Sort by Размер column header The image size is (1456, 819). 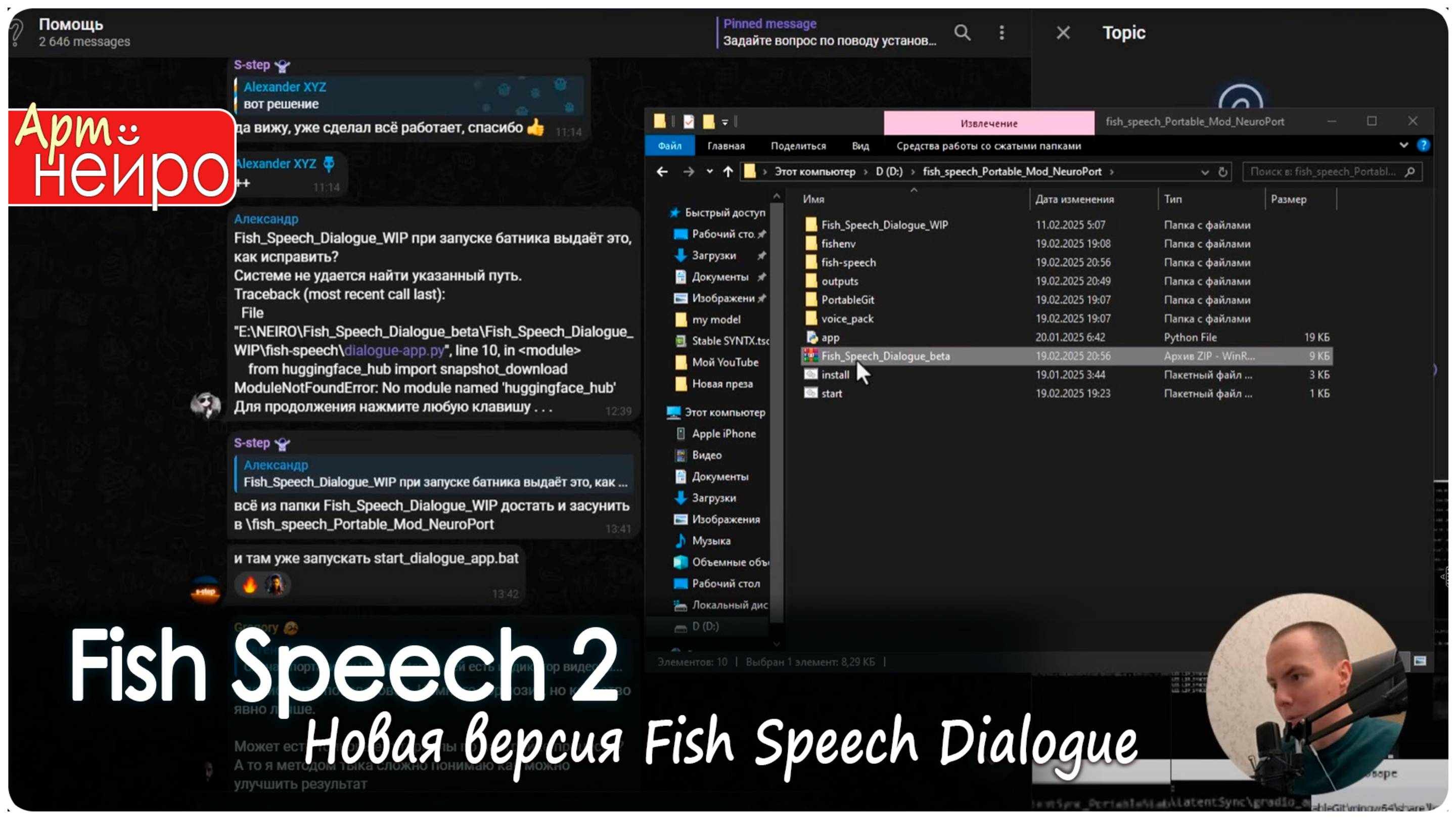pos(1288,199)
